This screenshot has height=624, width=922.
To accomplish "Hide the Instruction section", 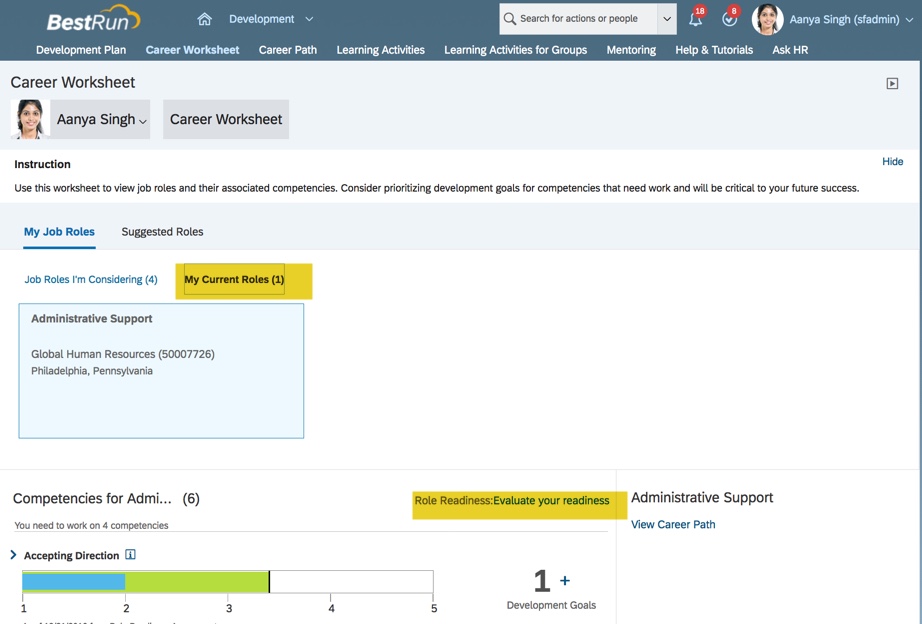I will click(892, 162).
